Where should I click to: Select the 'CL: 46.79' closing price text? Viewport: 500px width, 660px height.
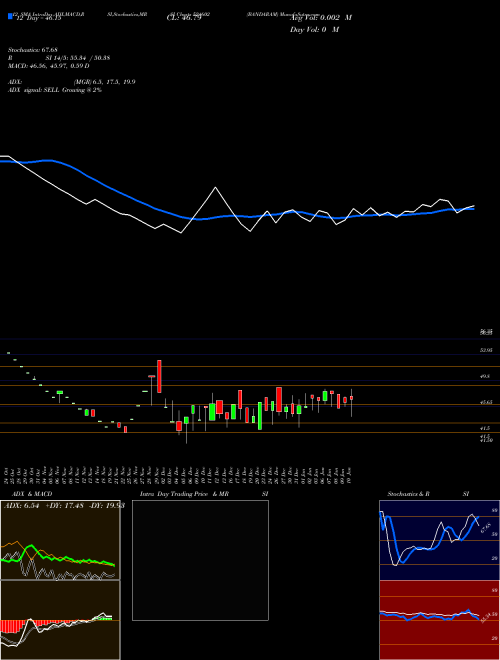click(x=184, y=18)
